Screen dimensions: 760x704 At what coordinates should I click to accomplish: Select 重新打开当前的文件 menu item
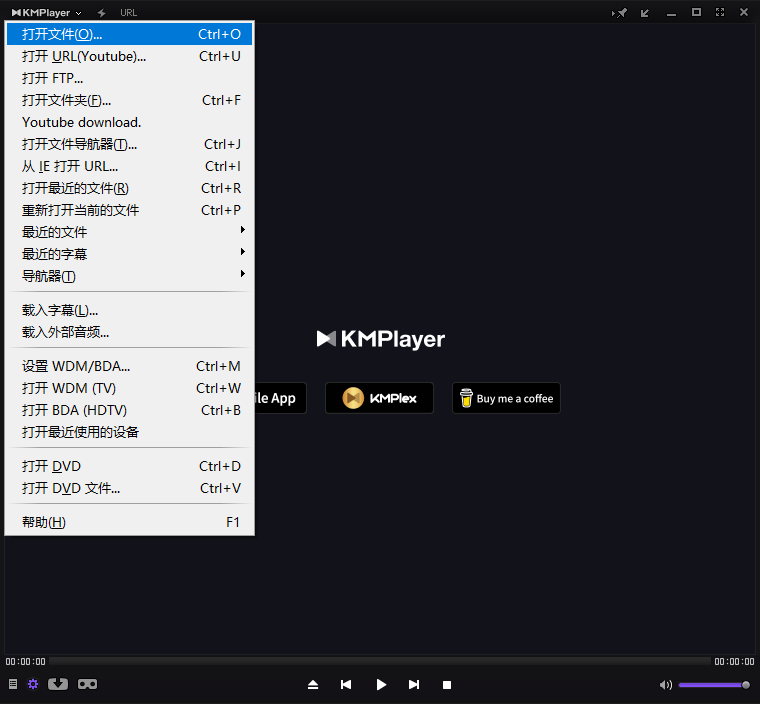129,210
